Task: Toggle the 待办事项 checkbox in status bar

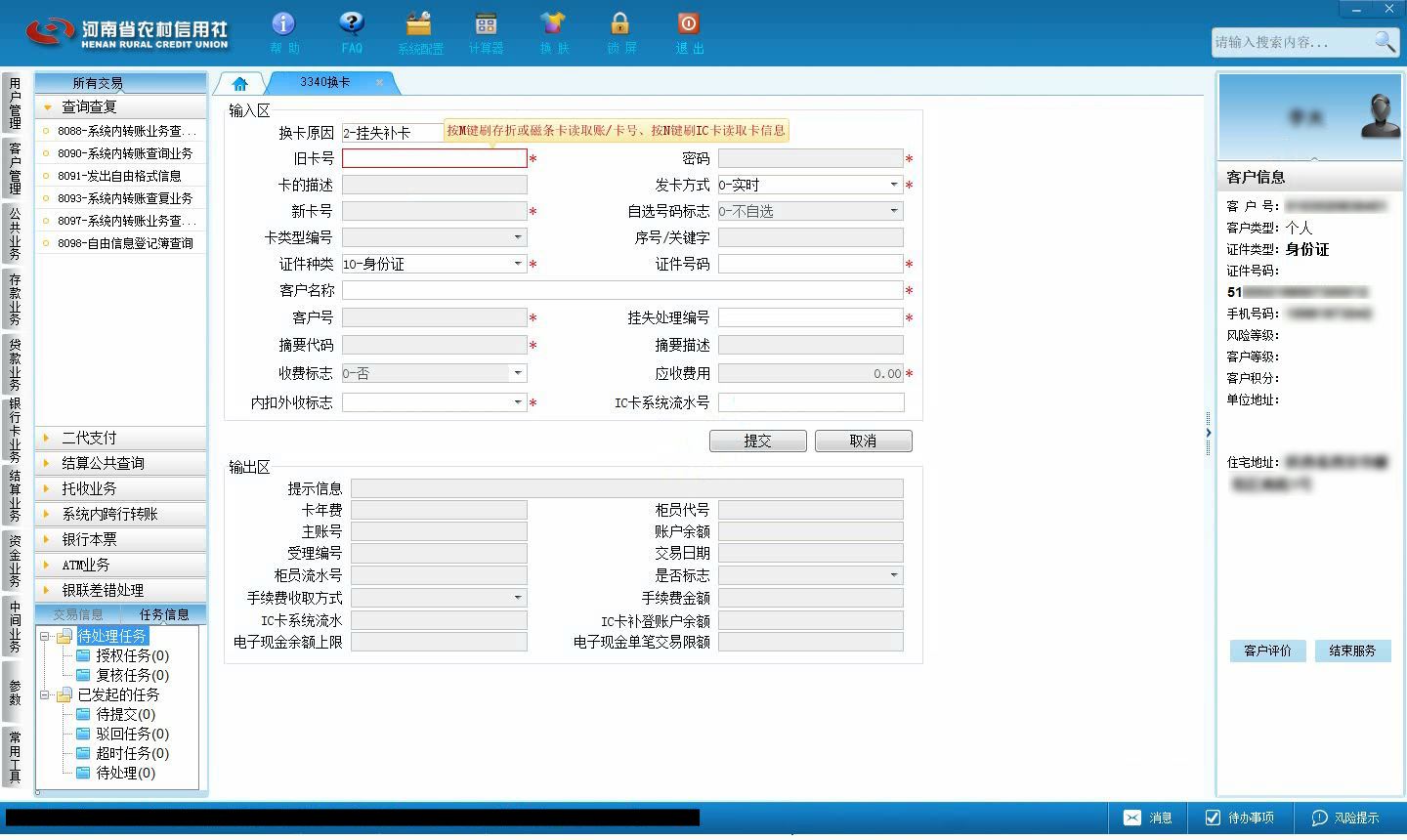Action: [1213, 818]
